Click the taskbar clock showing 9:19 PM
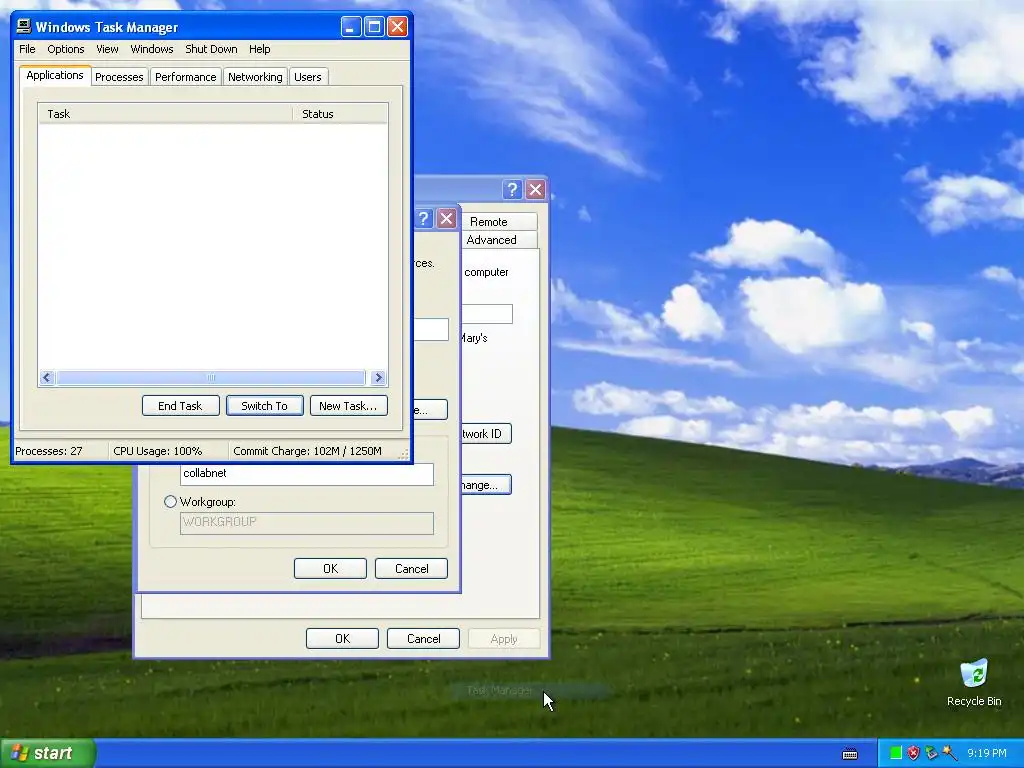The width and height of the screenshot is (1024, 768). 986,753
